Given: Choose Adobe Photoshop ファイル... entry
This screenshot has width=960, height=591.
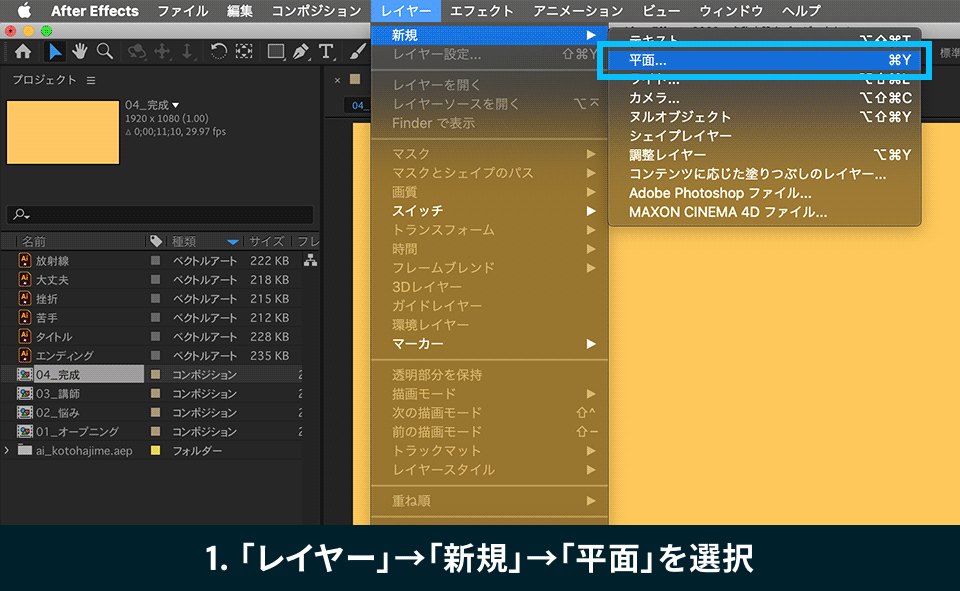Looking at the screenshot, I should click(764, 193).
